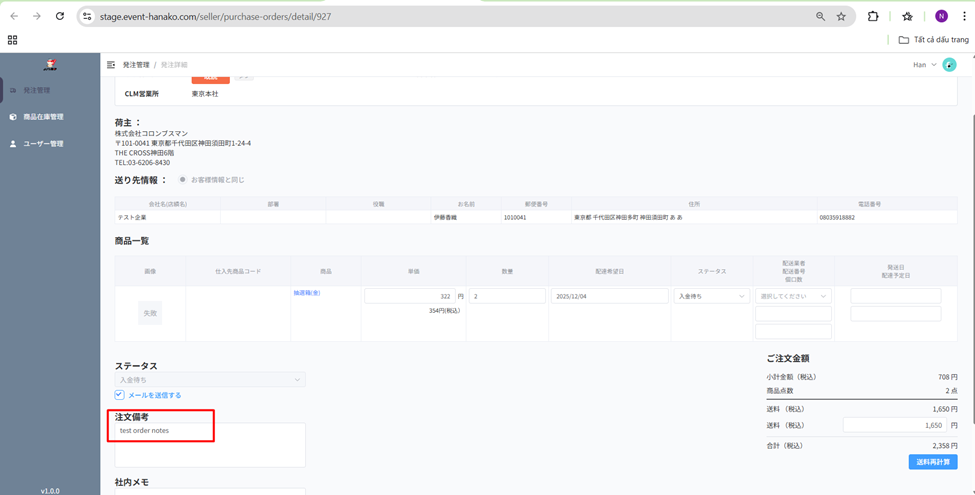Collapse the sidebar with the menu fold icon

point(111,65)
